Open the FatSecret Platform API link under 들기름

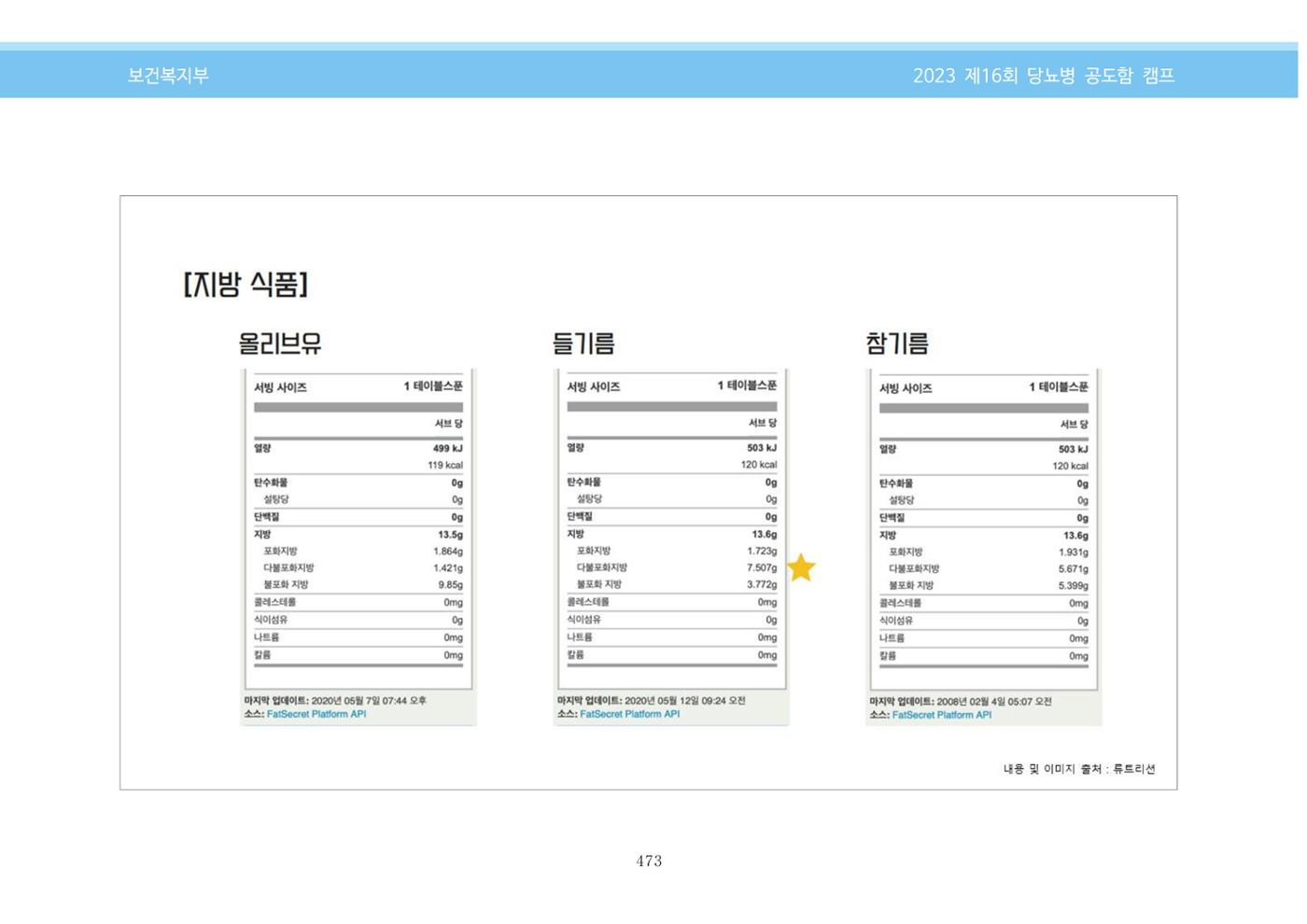630,714
